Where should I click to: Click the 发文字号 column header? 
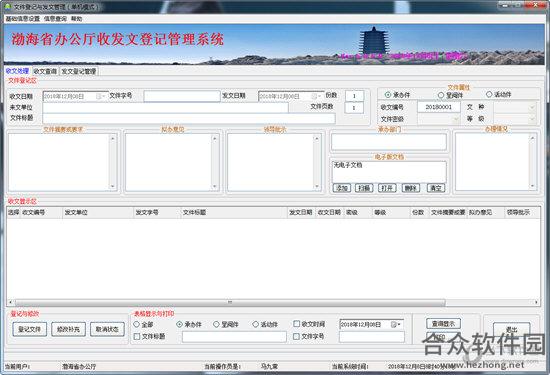point(157,213)
